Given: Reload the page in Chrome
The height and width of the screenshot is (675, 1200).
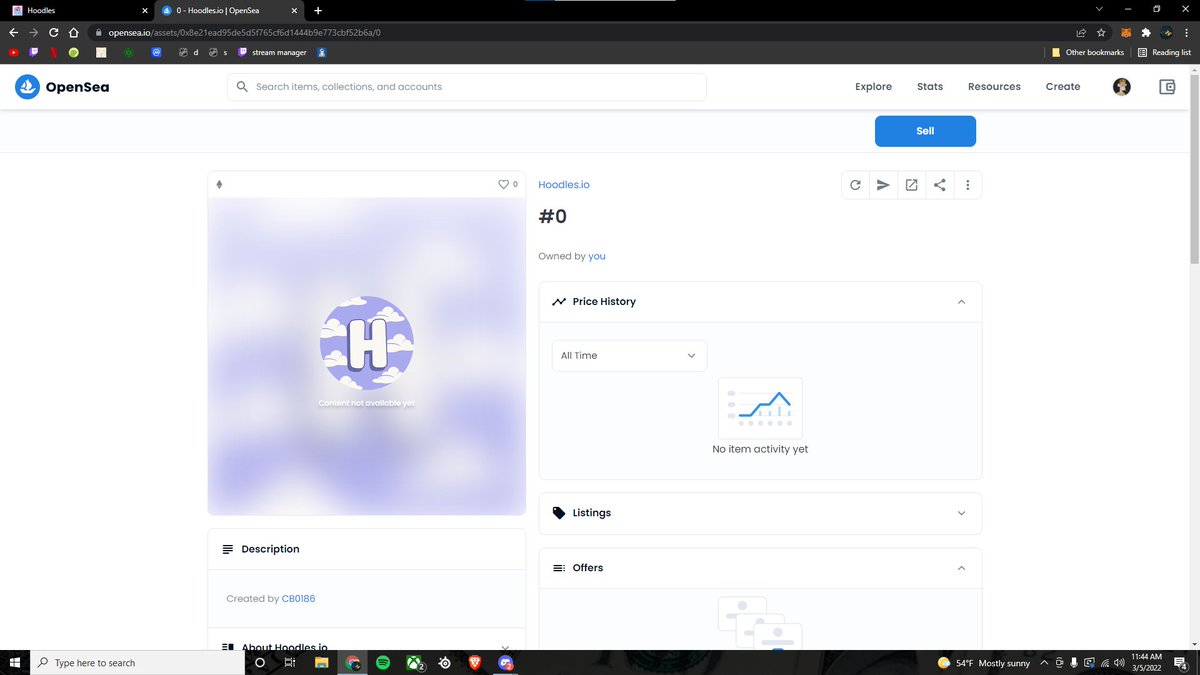Looking at the screenshot, I should pos(53,32).
